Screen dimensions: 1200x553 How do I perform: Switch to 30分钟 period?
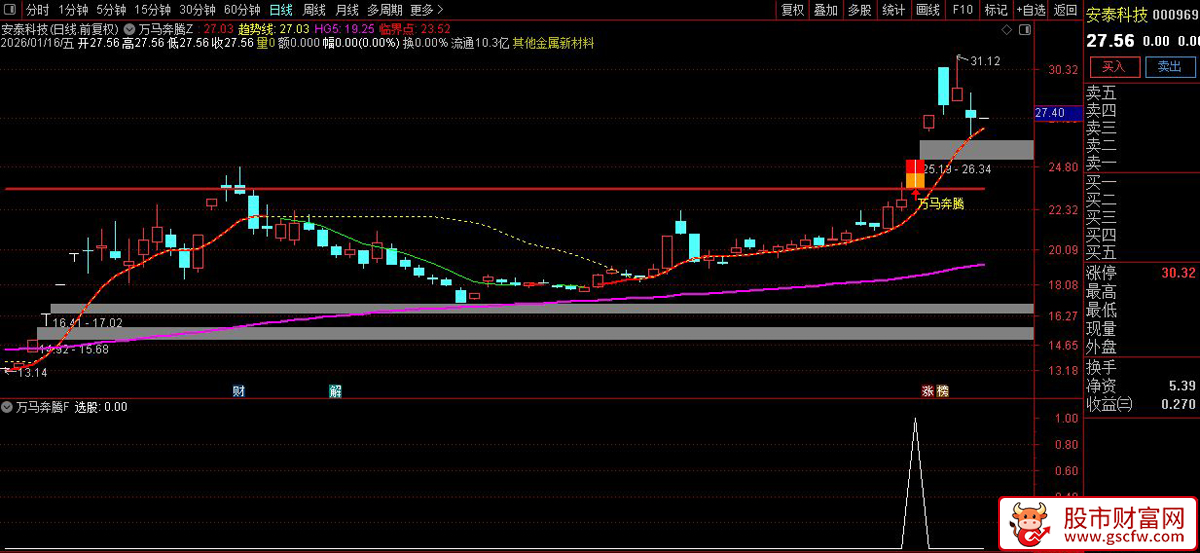point(198,10)
